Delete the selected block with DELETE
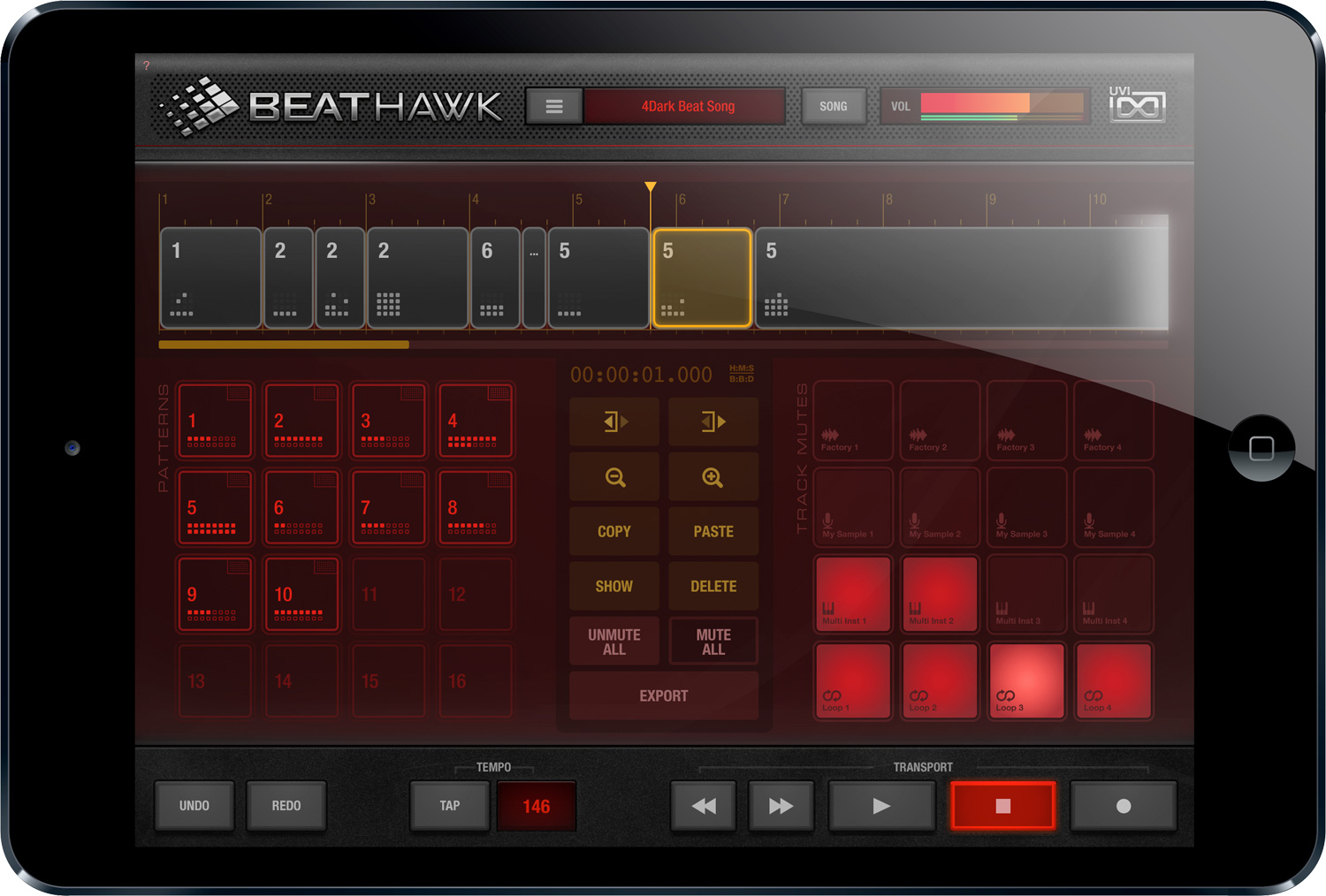 (x=713, y=587)
